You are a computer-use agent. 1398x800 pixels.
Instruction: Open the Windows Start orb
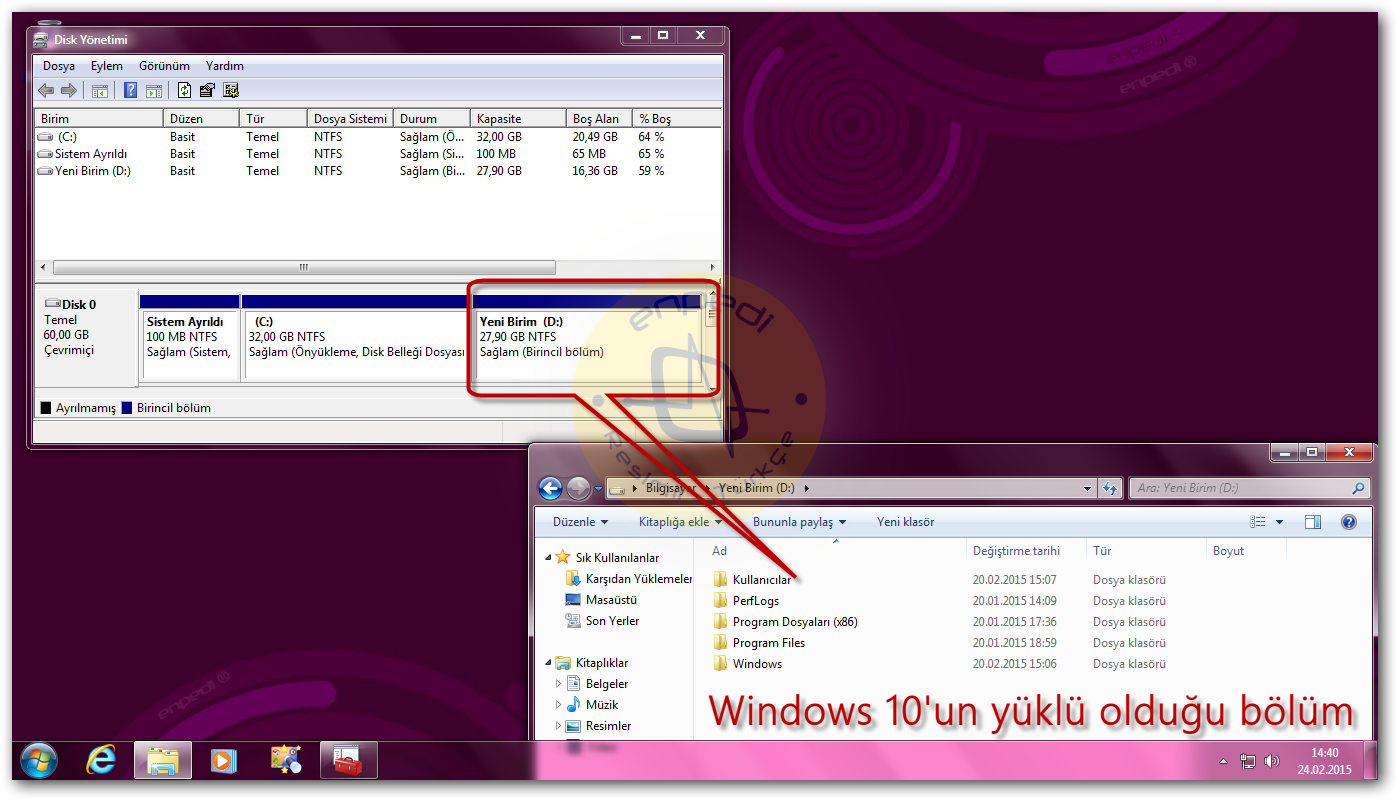[39, 760]
